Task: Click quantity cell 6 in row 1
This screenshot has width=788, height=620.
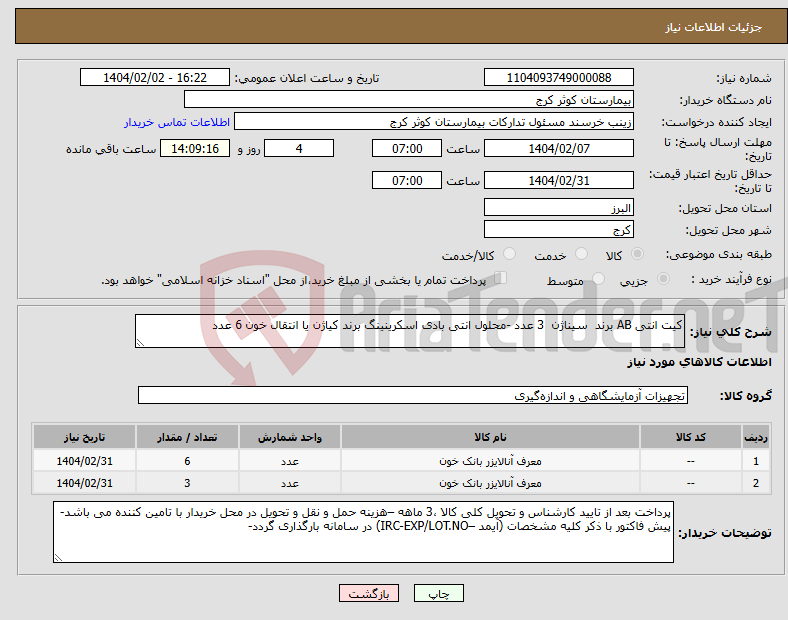Action: pyautogui.click(x=187, y=461)
